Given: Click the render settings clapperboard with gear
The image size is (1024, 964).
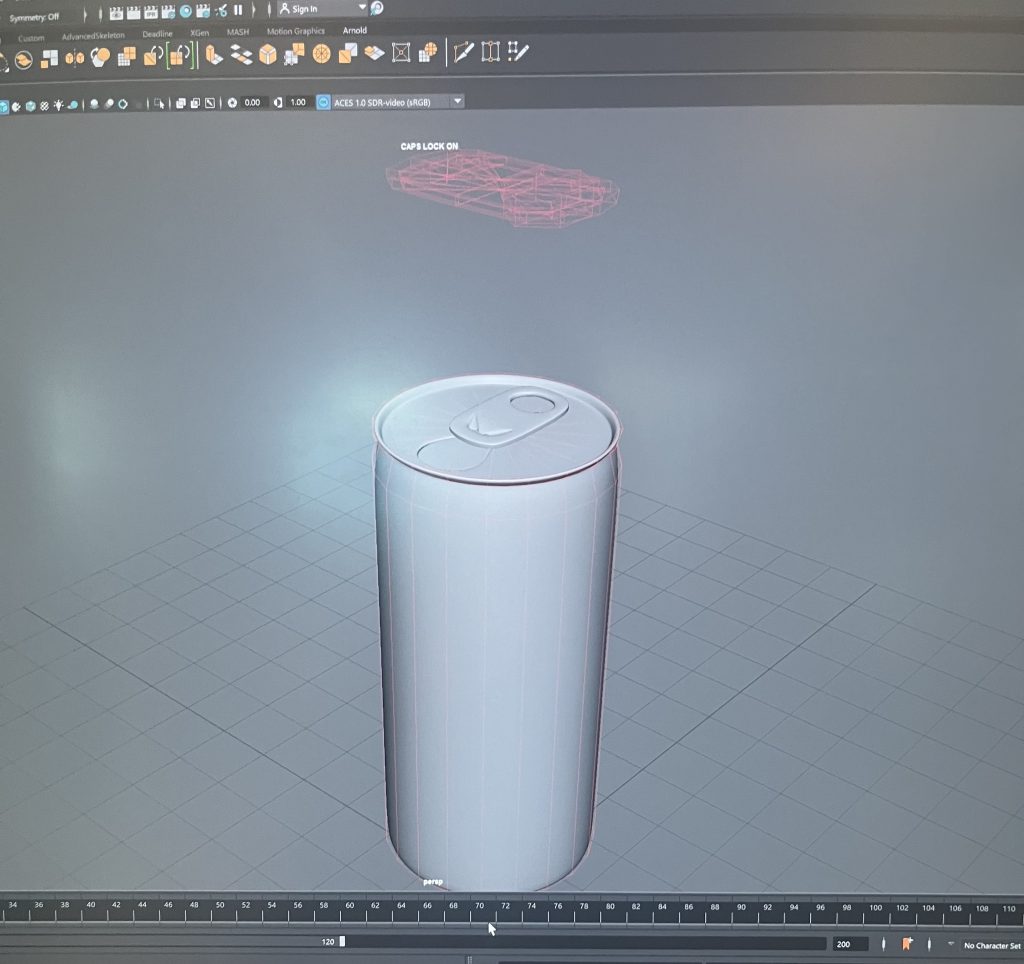Looking at the screenshot, I should (203, 10).
